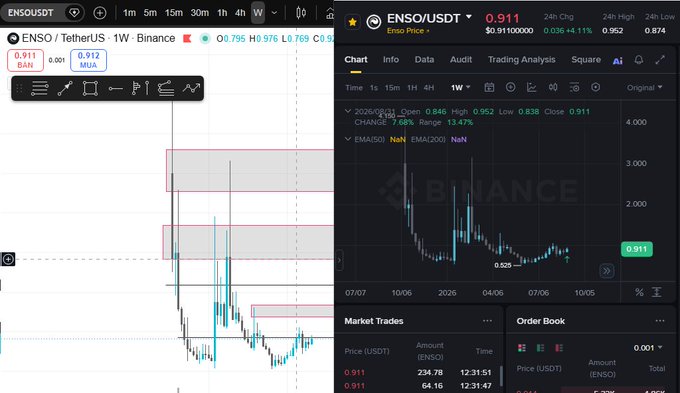Switch TradingView chart to 1h interval
Viewport: 680px width, 393px height.
point(222,13)
